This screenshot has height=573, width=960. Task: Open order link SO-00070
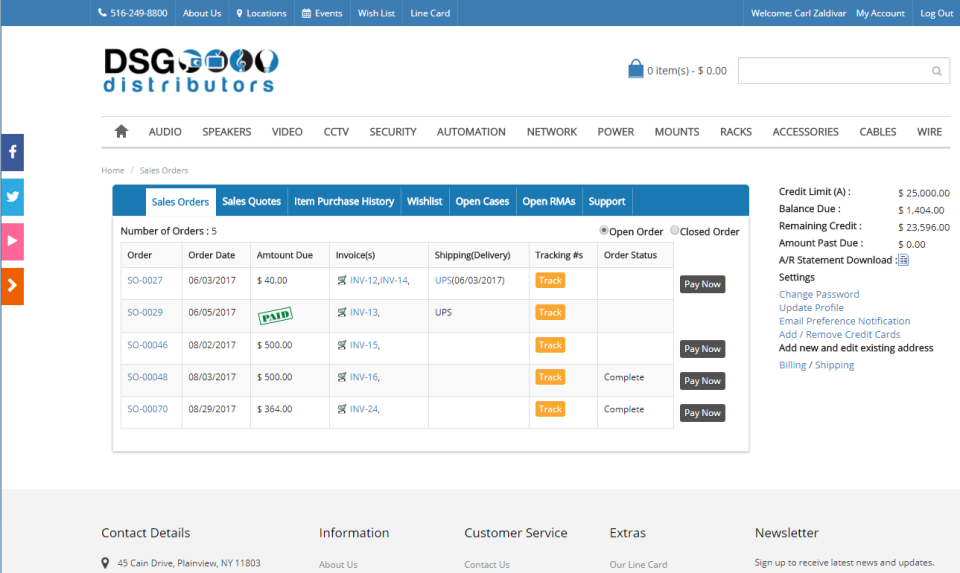point(147,409)
